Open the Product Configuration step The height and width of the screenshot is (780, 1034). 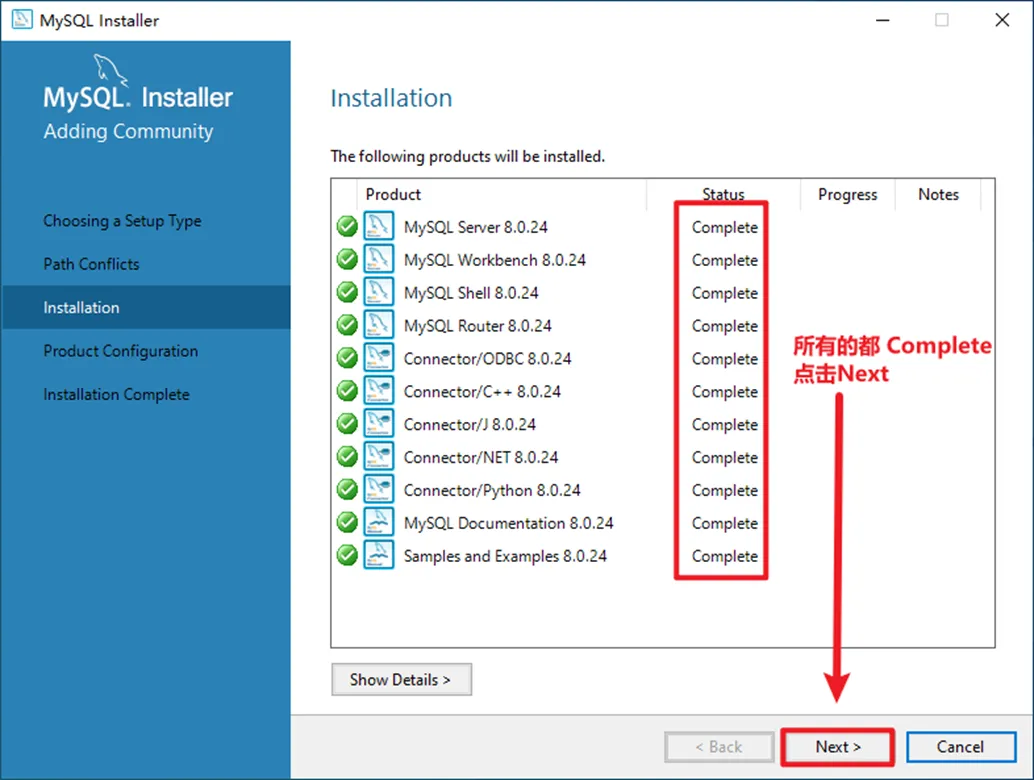coord(120,351)
